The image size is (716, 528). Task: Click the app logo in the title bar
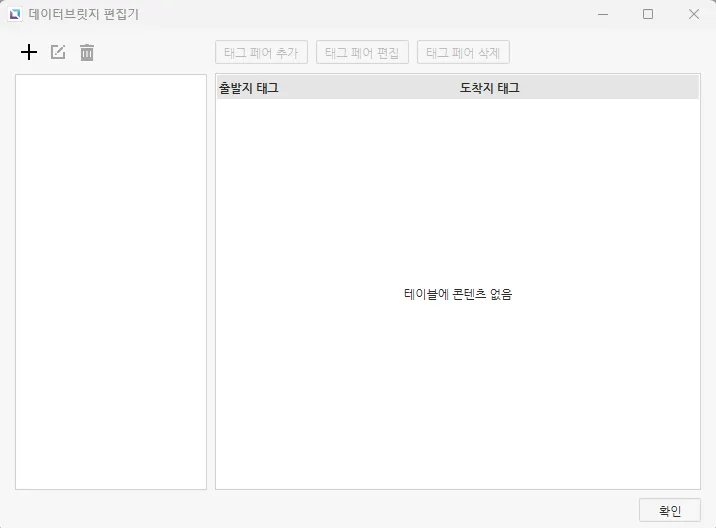point(15,14)
